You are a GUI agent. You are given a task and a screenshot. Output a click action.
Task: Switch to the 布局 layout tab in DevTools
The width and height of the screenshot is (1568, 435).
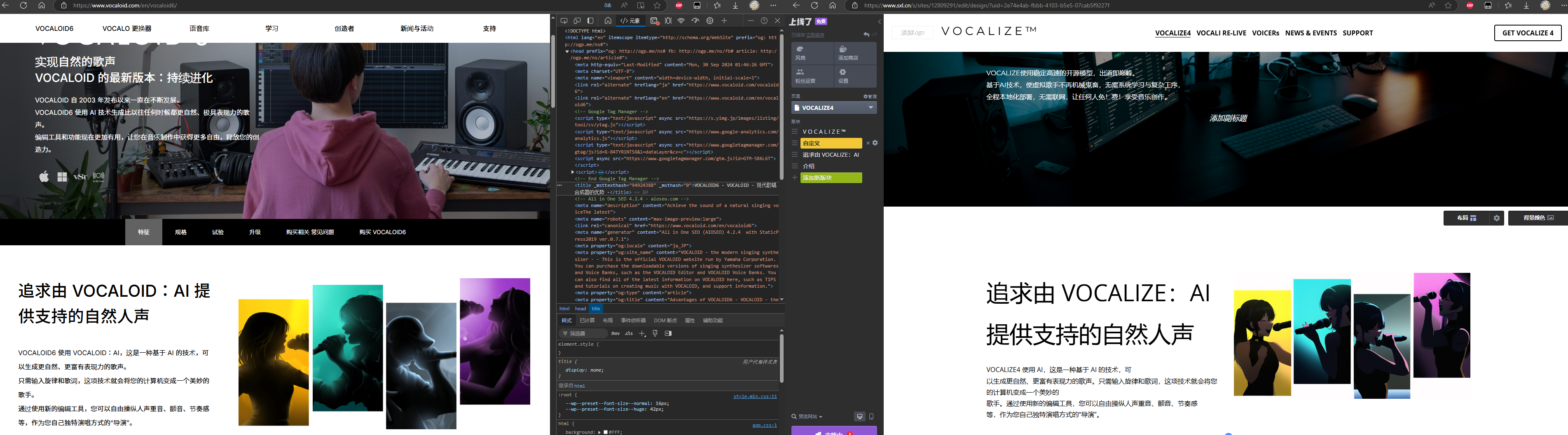pyautogui.click(x=608, y=321)
